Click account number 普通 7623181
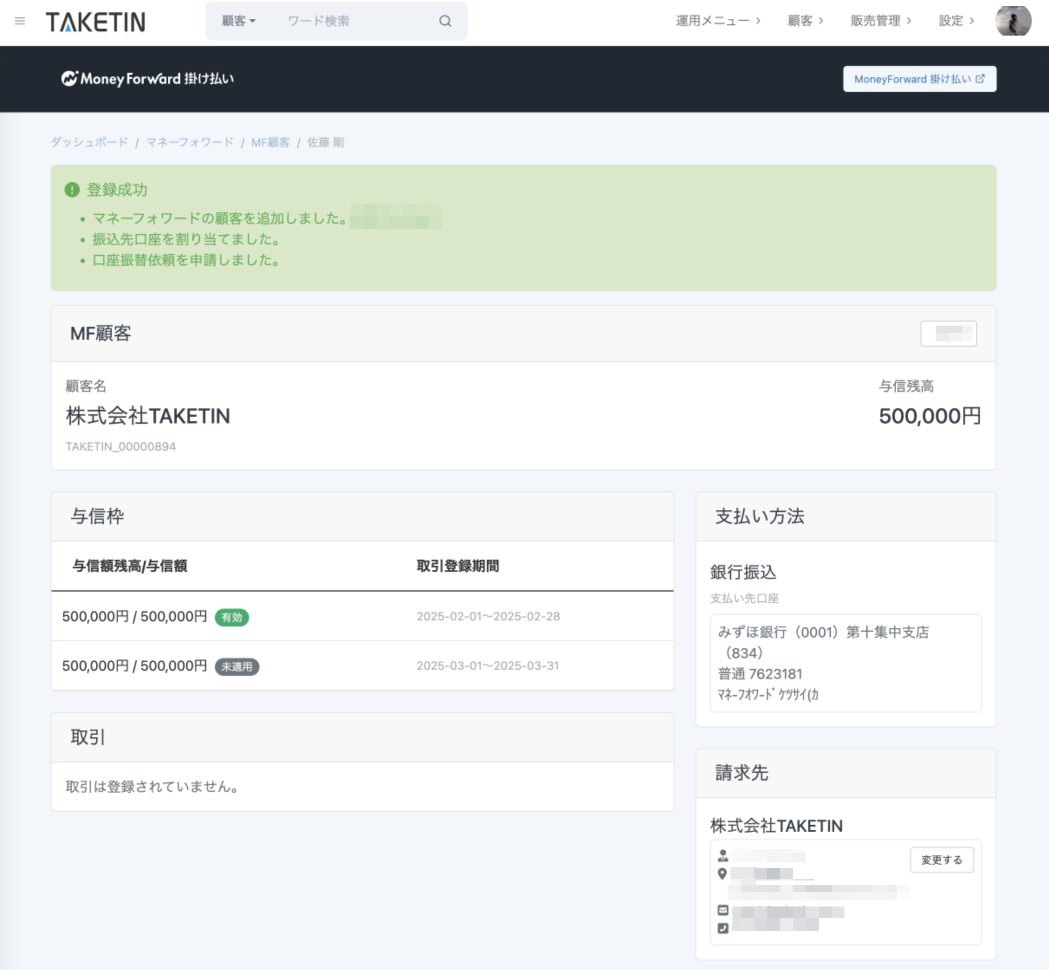Viewport: 1049px width, 970px height. coord(760,674)
